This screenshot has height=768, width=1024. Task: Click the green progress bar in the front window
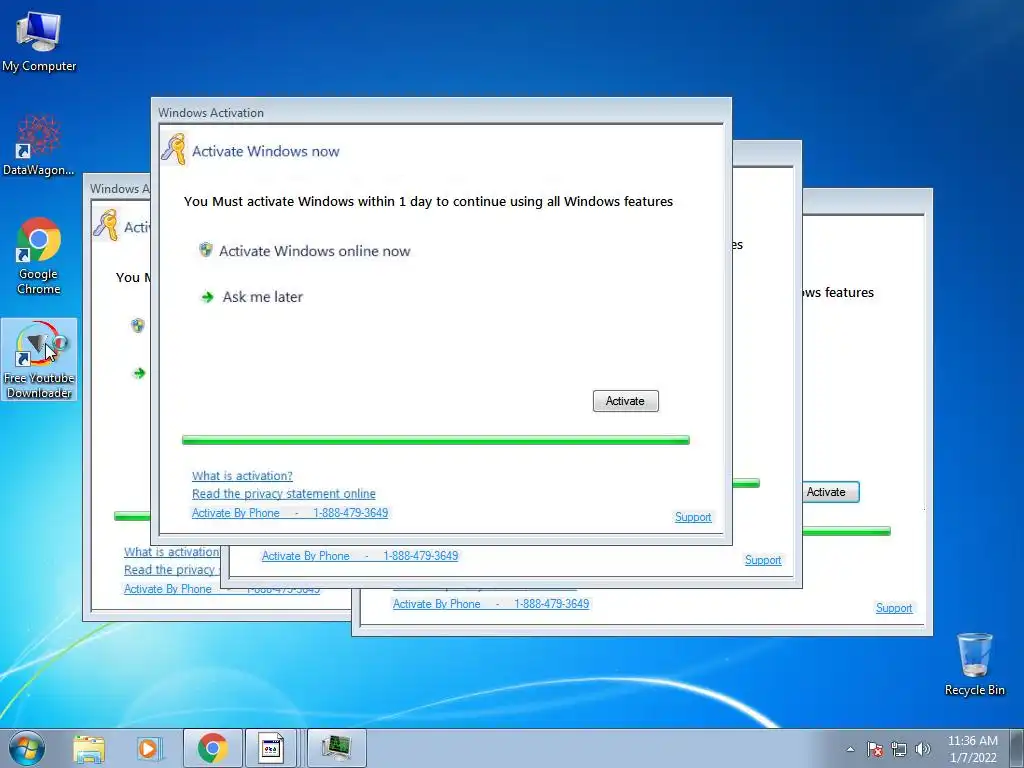[x=436, y=440]
